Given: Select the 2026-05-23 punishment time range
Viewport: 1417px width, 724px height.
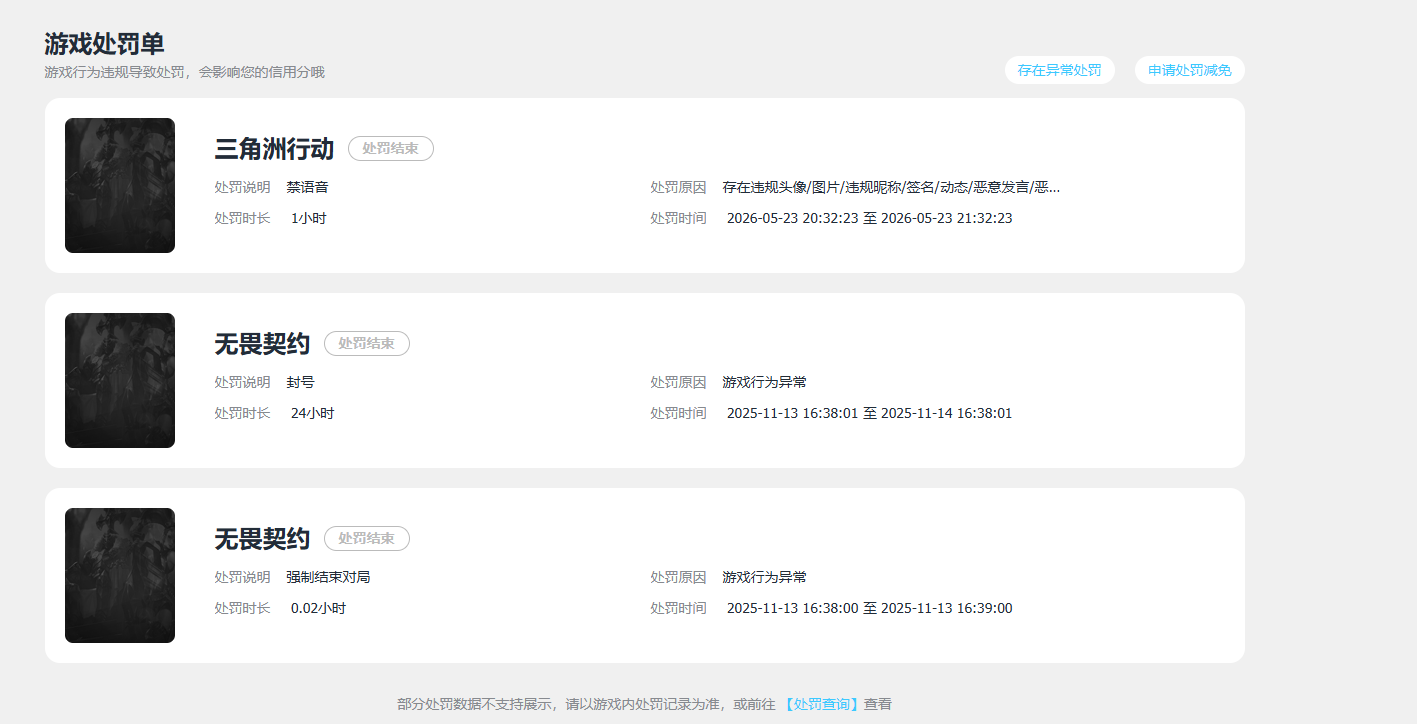Looking at the screenshot, I should click(869, 218).
